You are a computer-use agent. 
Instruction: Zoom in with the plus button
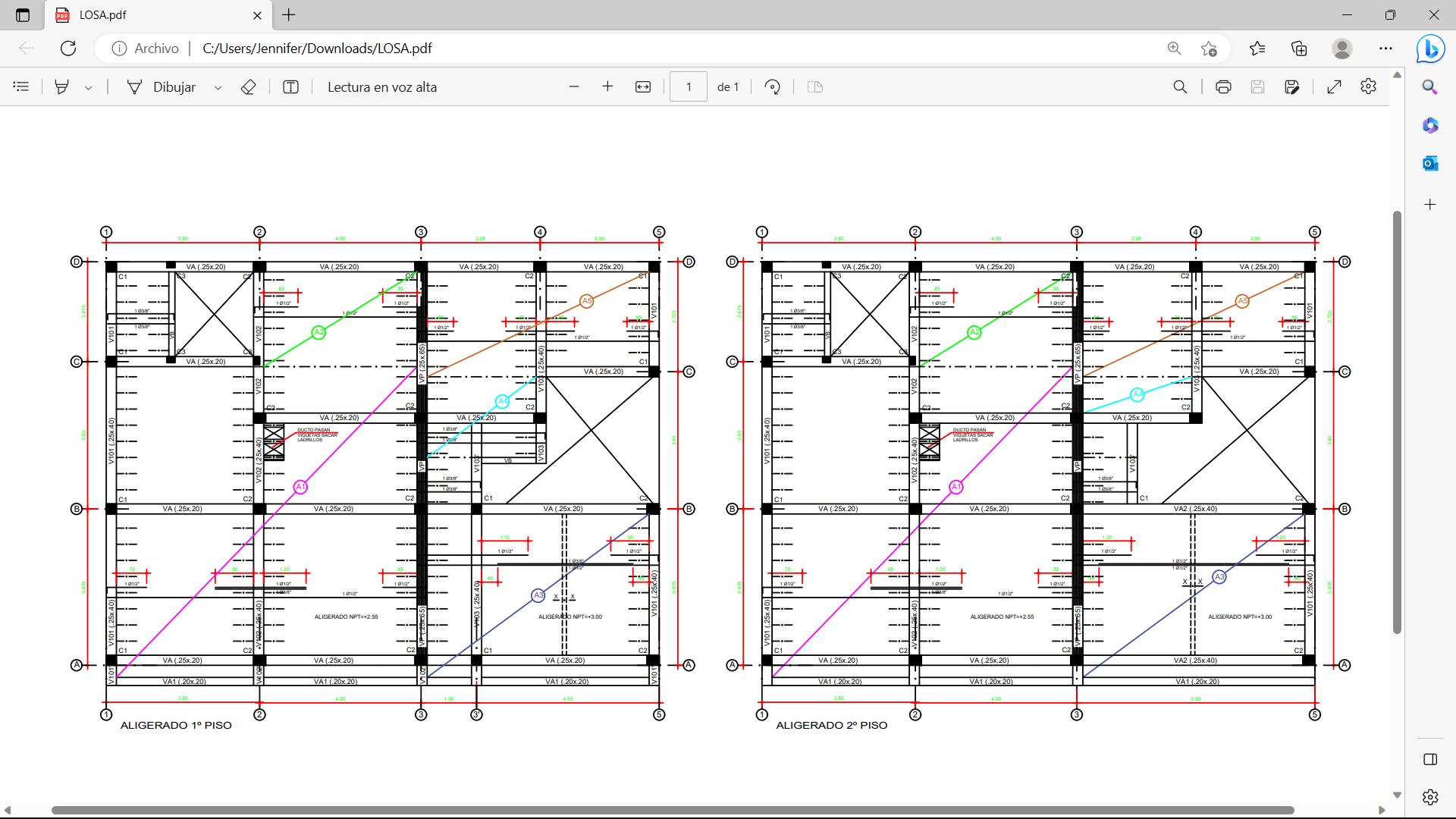coord(607,87)
